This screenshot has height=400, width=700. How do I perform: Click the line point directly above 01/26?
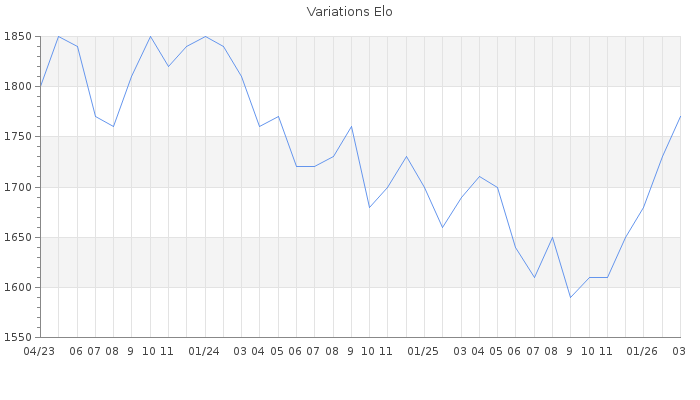643,207
